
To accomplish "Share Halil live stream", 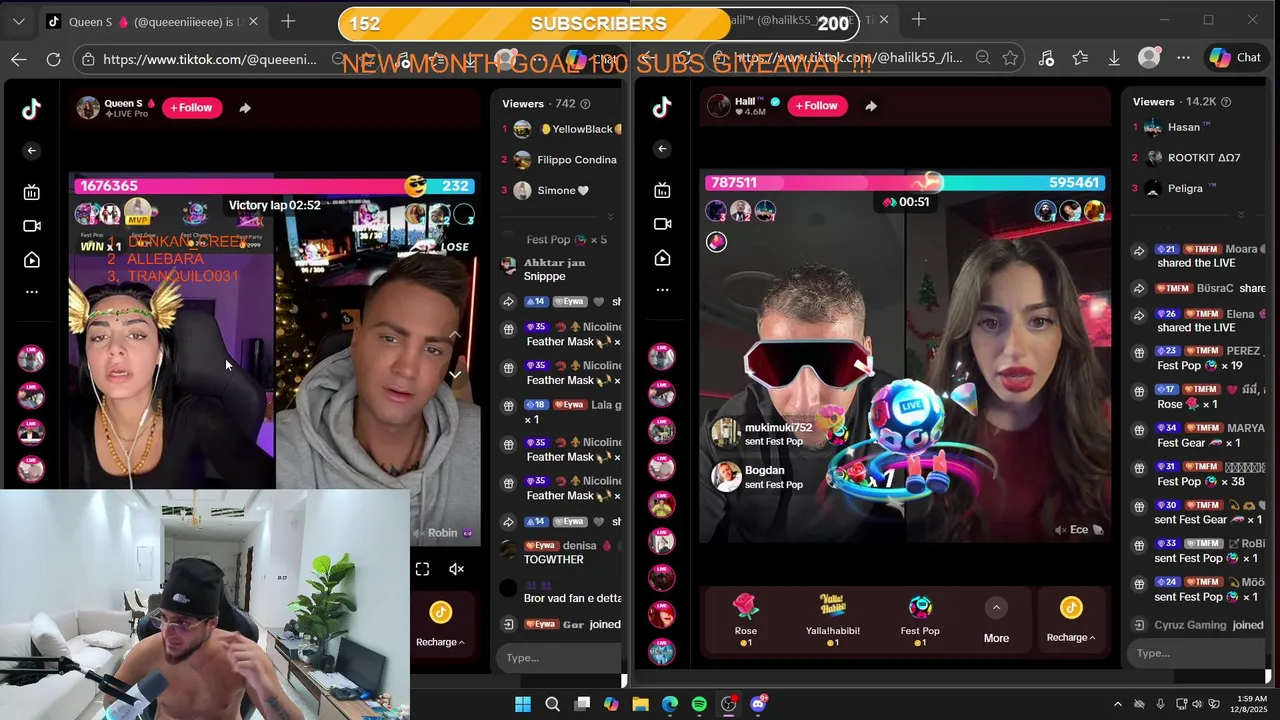I will click(x=871, y=106).
